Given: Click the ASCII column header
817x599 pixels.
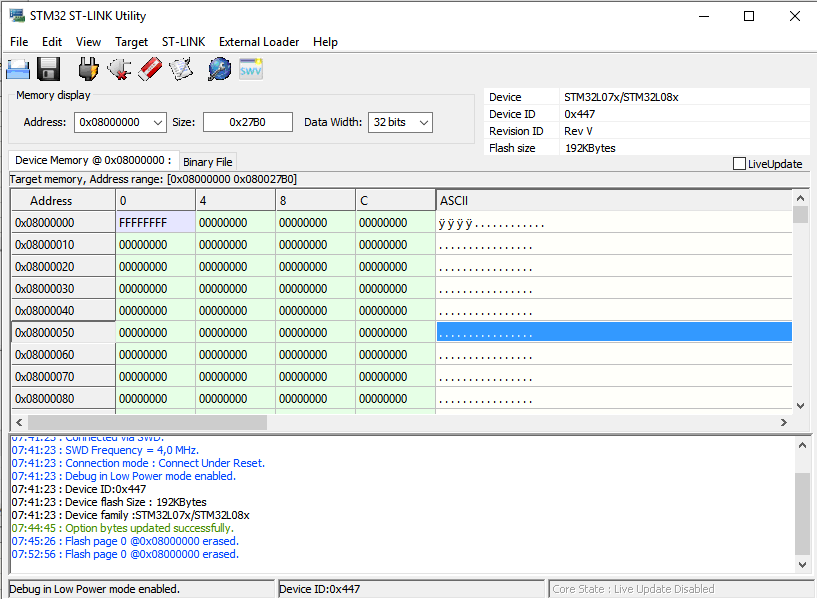Looking at the screenshot, I should tap(614, 201).
